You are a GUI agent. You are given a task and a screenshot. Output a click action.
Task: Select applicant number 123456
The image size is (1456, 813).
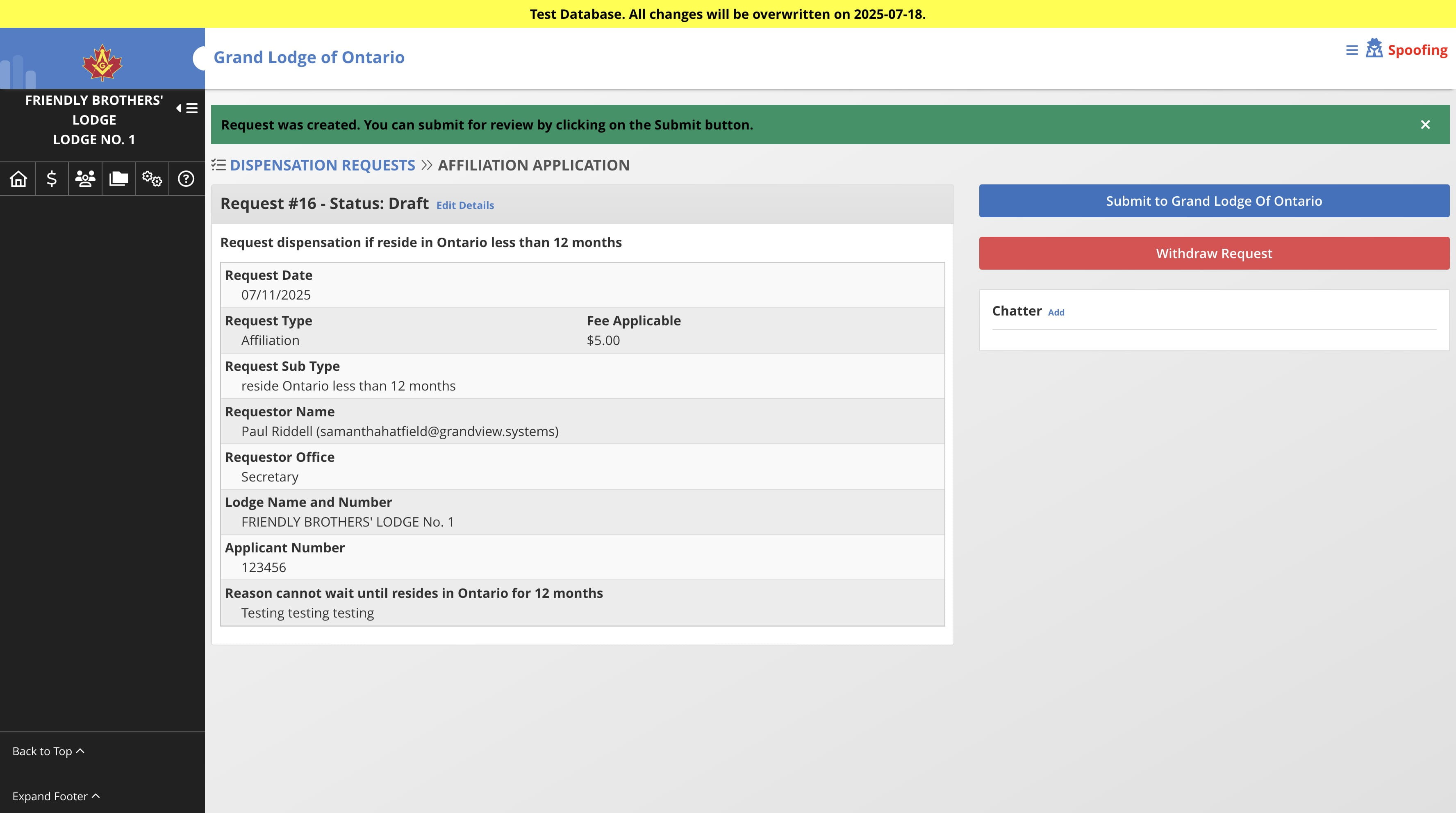pyautogui.click(x=264, y=568)
